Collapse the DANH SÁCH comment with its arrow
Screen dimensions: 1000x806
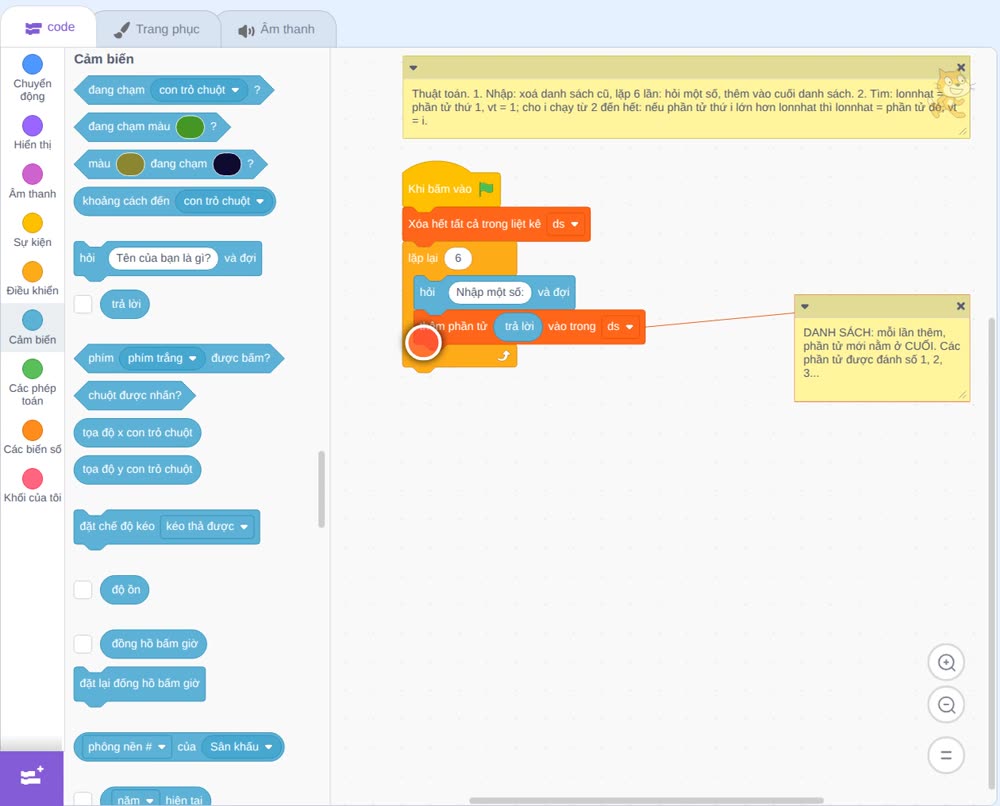805,306
